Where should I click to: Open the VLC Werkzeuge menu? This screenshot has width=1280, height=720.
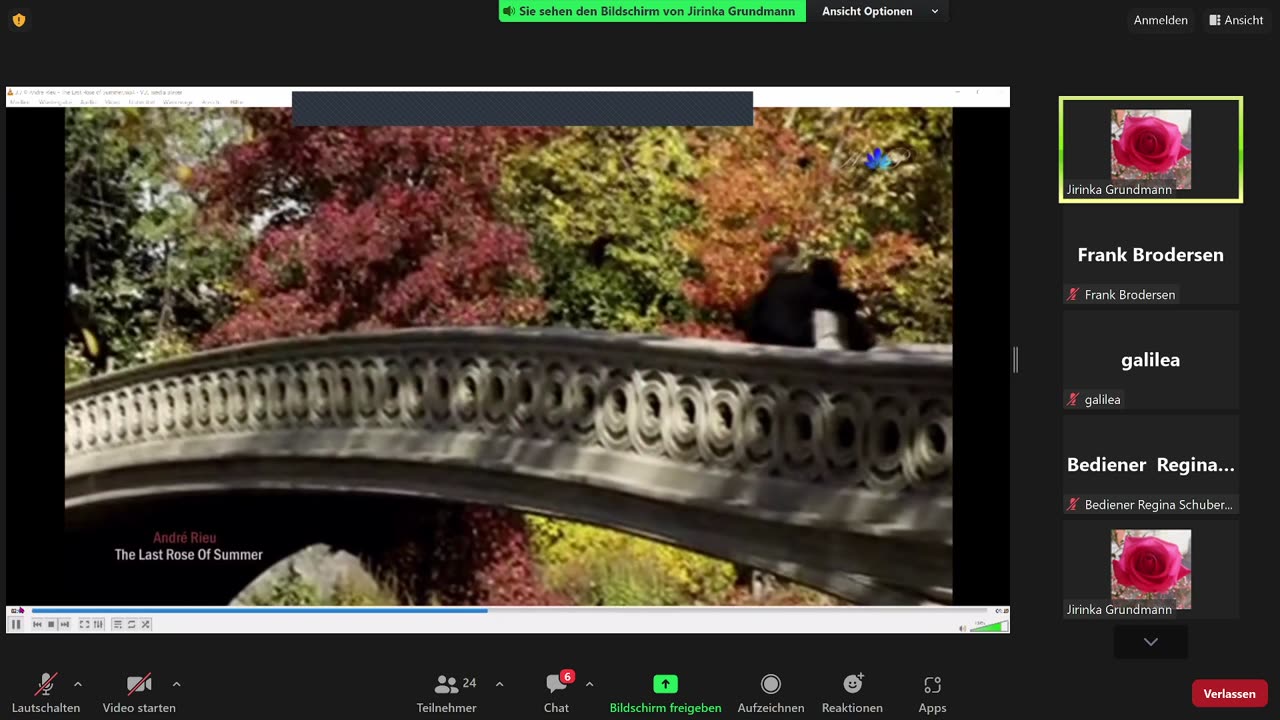178,102
